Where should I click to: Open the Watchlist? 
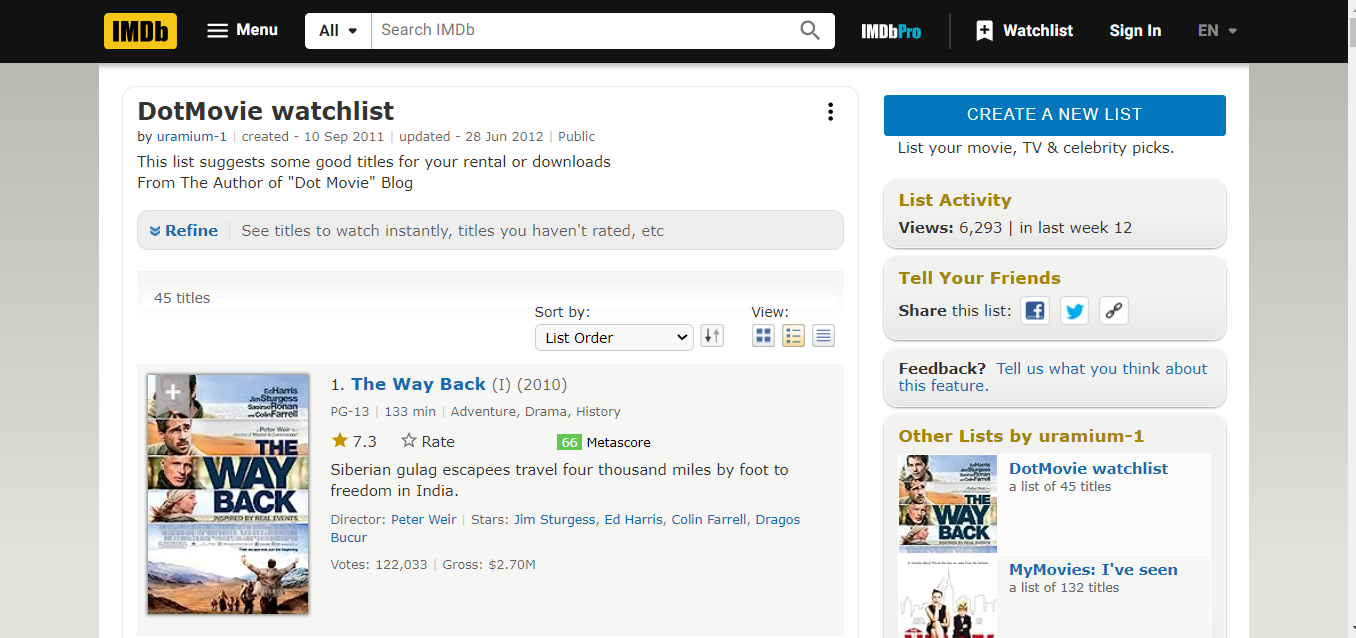tap(1024, 31)
